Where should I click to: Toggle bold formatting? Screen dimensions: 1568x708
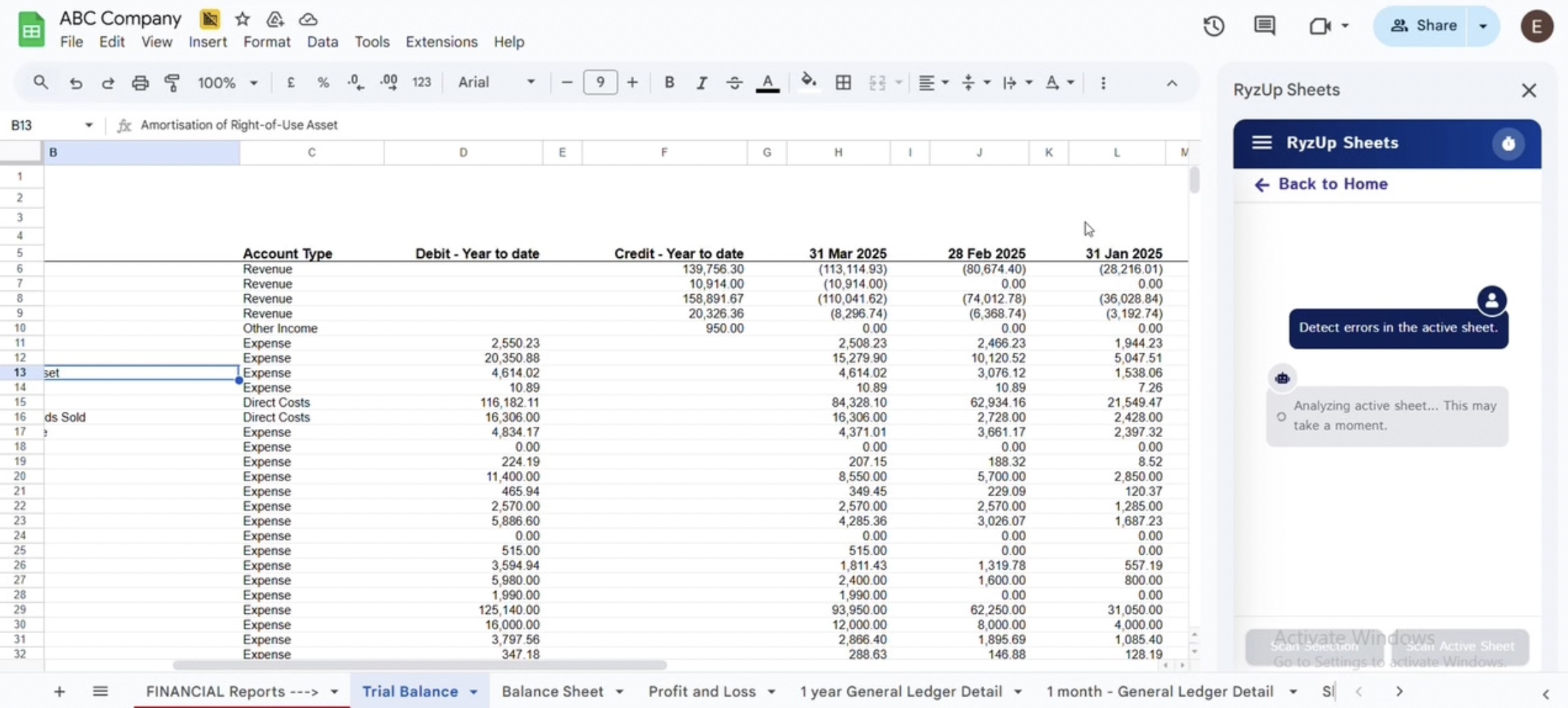tap(669, 82)
